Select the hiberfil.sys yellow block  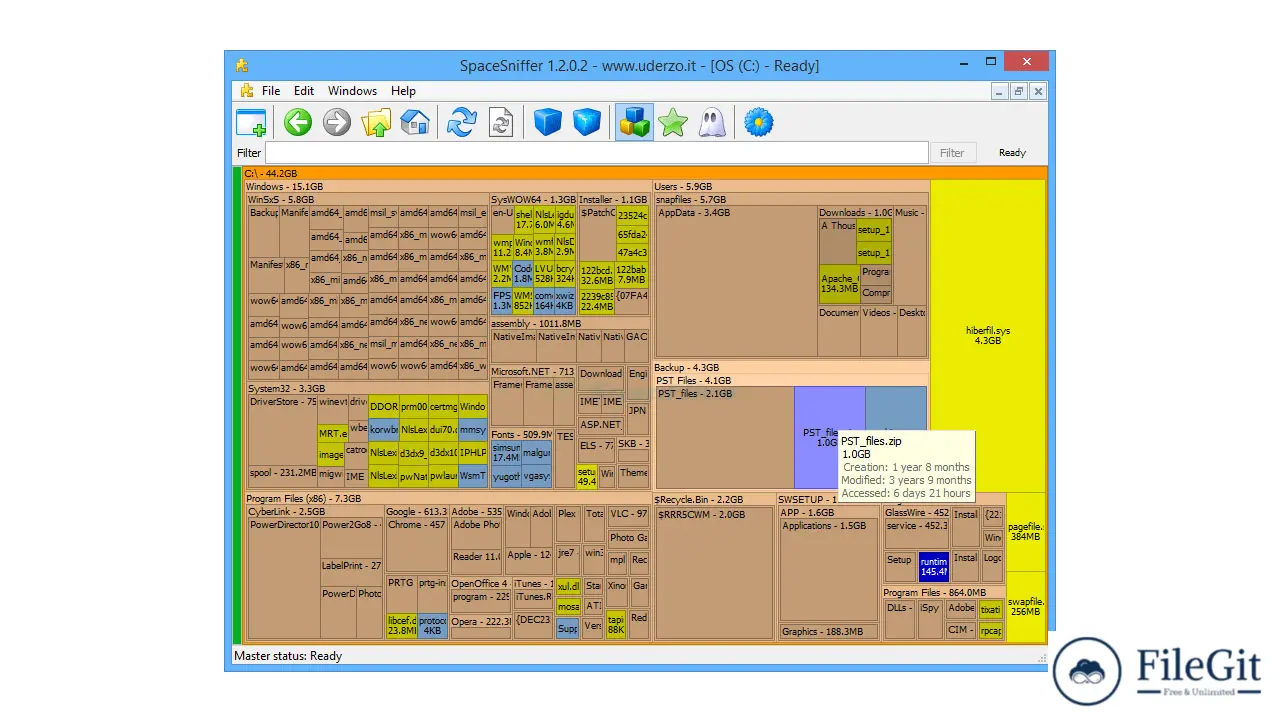coord(988,335)
